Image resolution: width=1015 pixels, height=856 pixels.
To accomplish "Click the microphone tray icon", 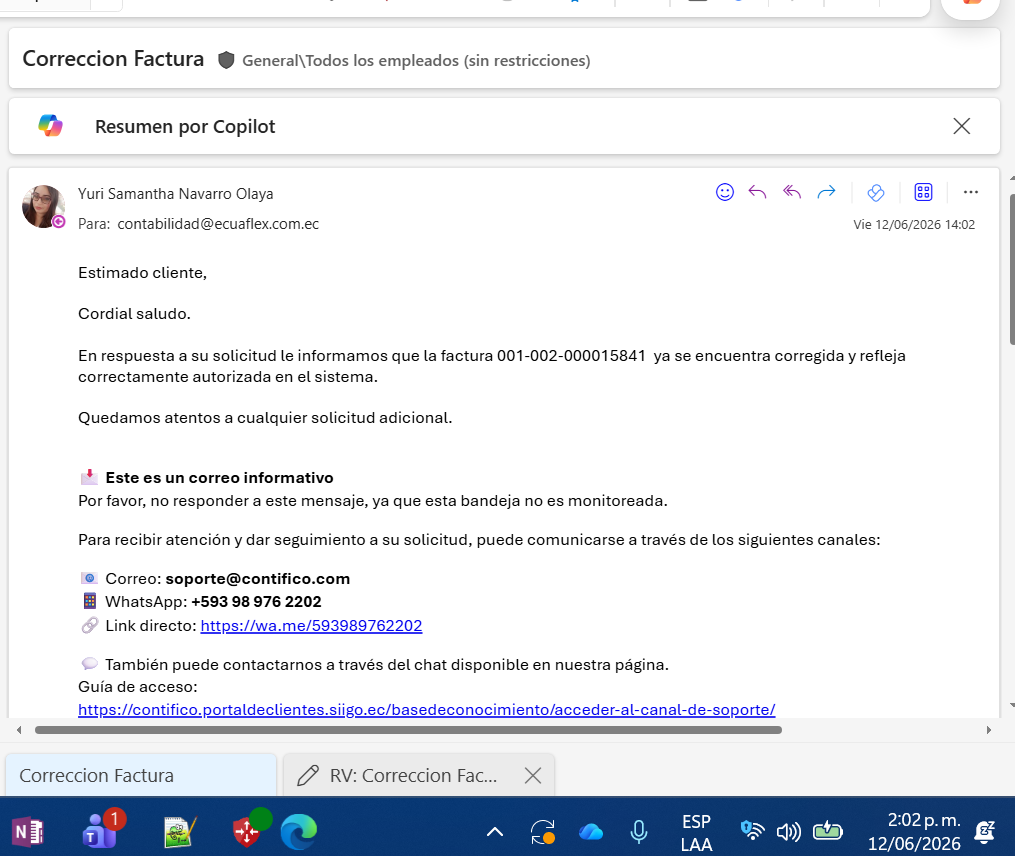I will [638, 831].
